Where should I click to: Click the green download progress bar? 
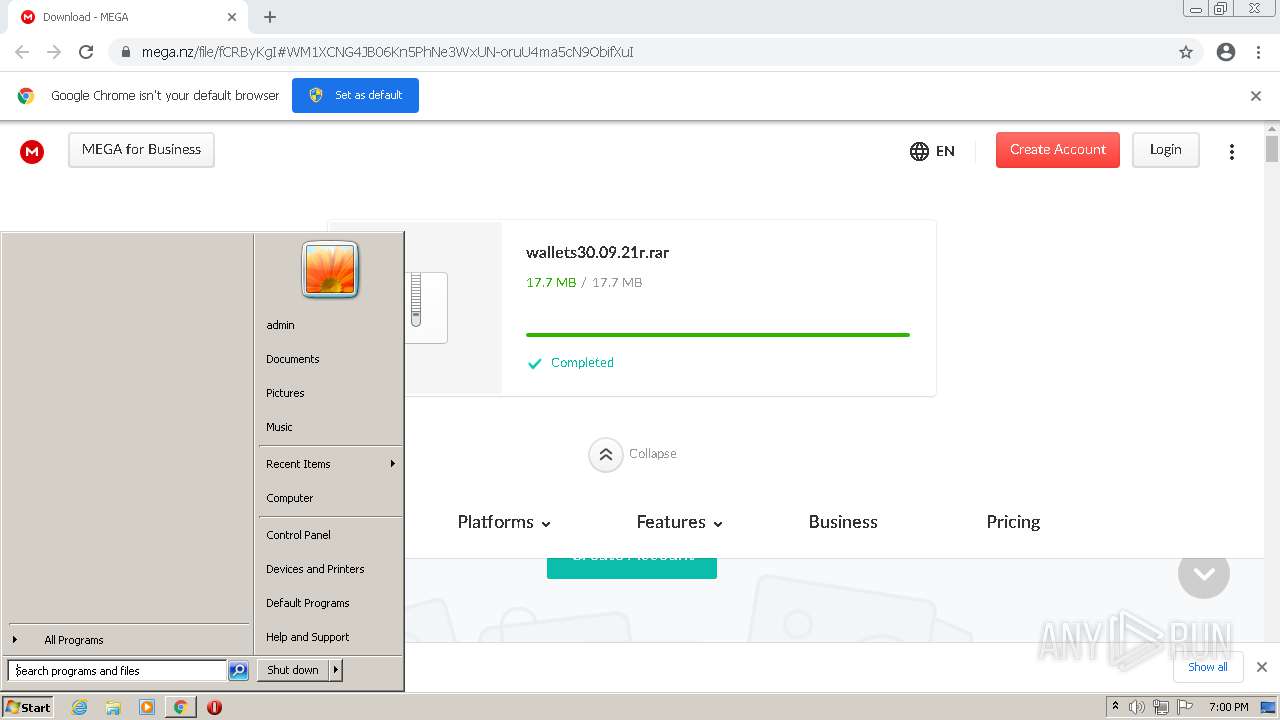[x=718, y=335]
